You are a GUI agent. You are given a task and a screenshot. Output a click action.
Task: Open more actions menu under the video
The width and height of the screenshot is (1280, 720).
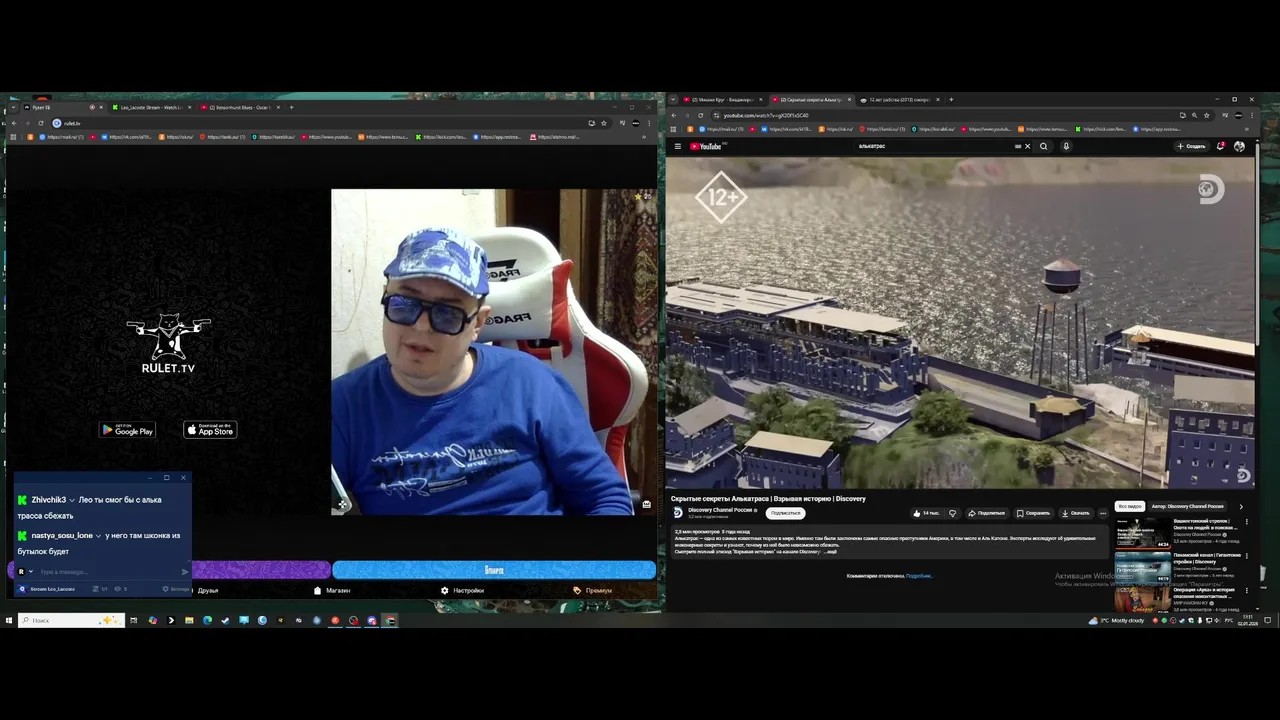[1103, 513]
